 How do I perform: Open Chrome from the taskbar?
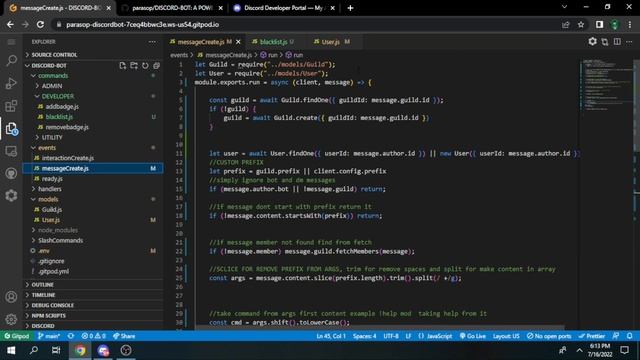pyautogui.click(x=80, y=350)
